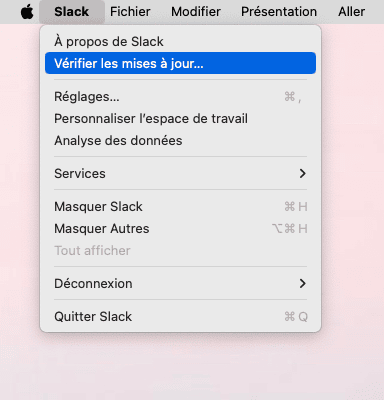
Task: Open the Présentation menu
Action: [x=279, y=12]
